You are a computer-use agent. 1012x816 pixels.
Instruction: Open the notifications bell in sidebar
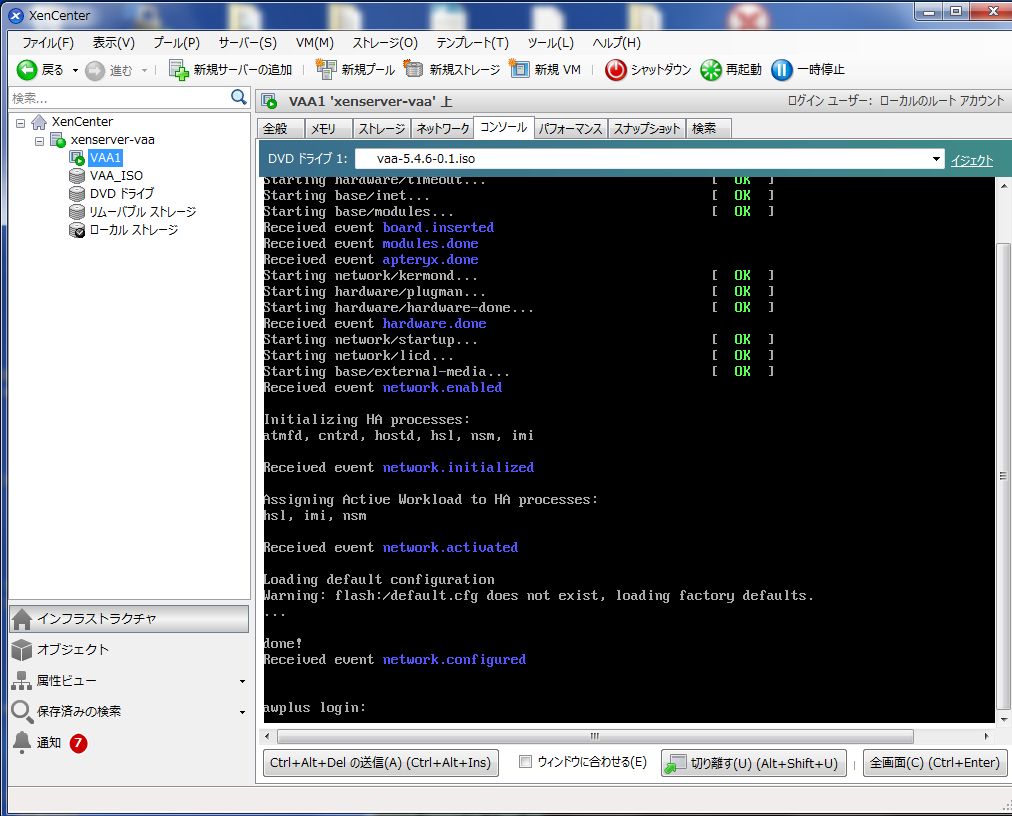[22, 743]
